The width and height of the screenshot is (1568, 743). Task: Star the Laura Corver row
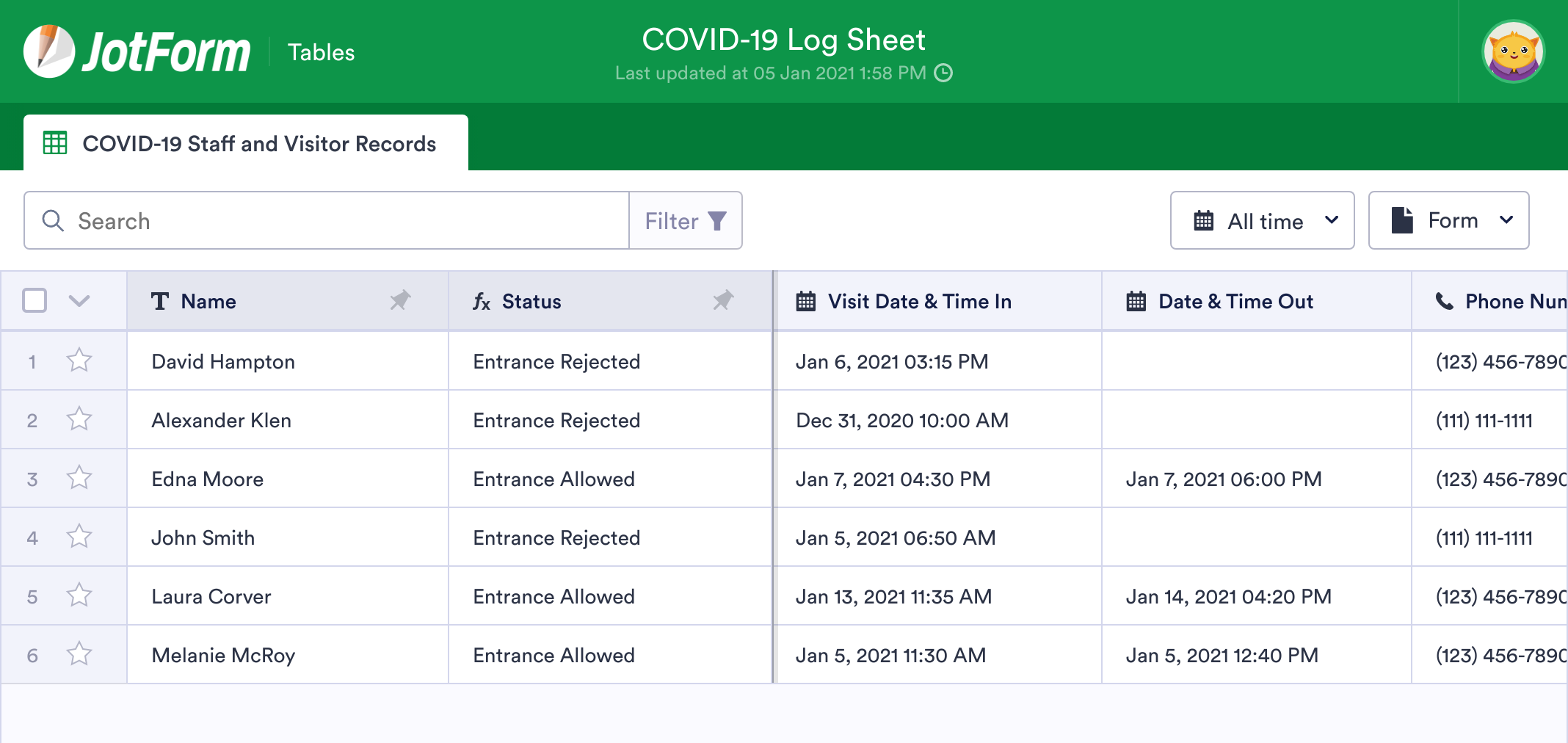pyautogui.click(x=79, y=595)
